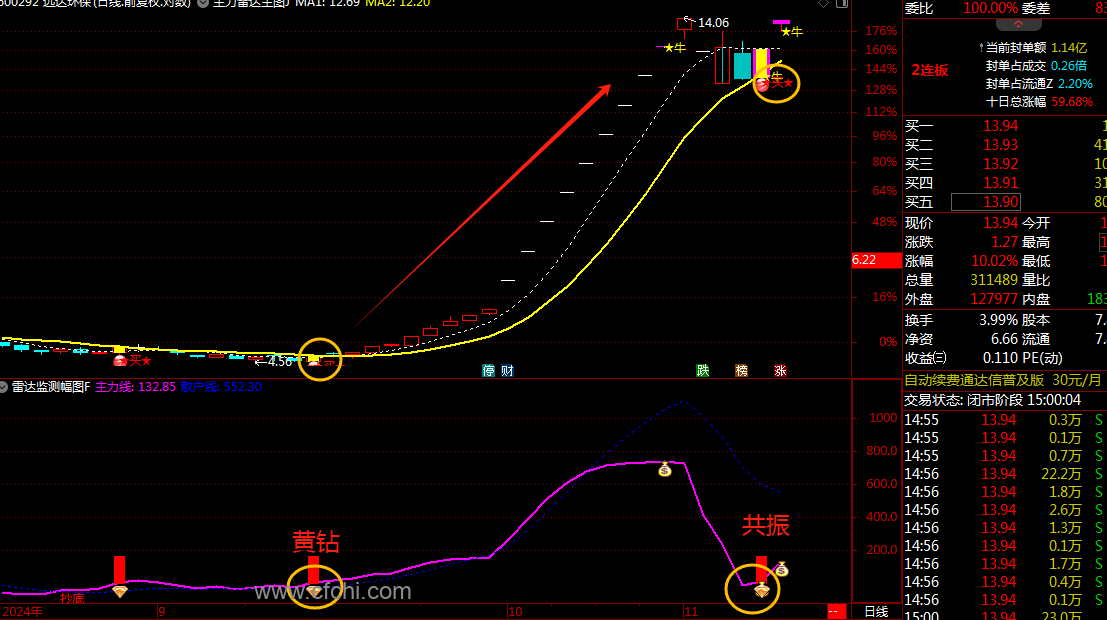The width and height of the screenshot is (1107, 620).
Task: Click the boxed 买五 price 13.90
Action: [x=986, y=202]
